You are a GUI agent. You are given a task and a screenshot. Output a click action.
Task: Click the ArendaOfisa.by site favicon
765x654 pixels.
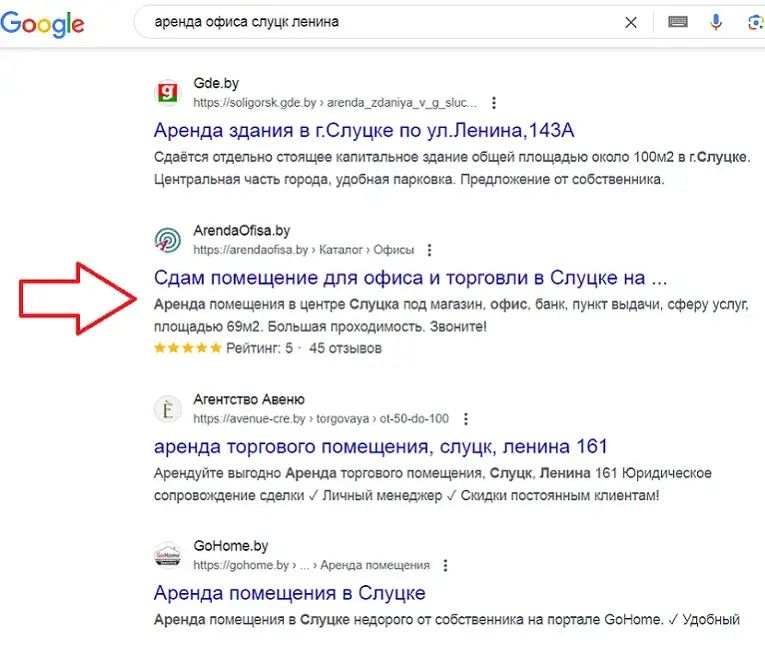168,240
